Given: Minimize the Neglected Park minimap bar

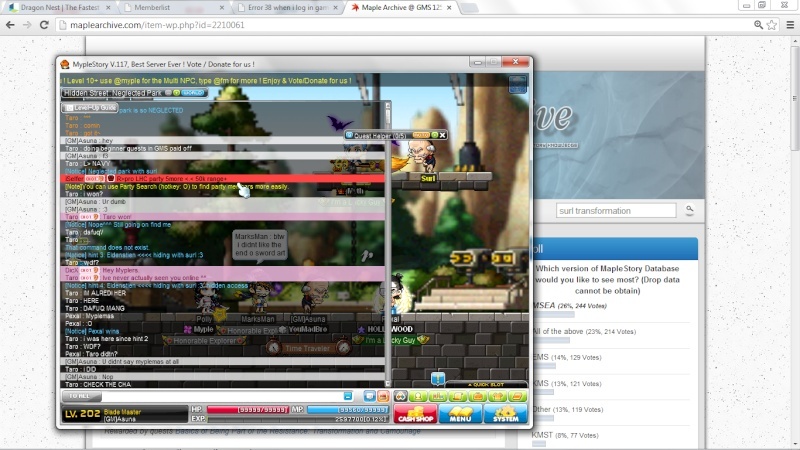Looking at the screenshot, I should [x=167, y=93].
